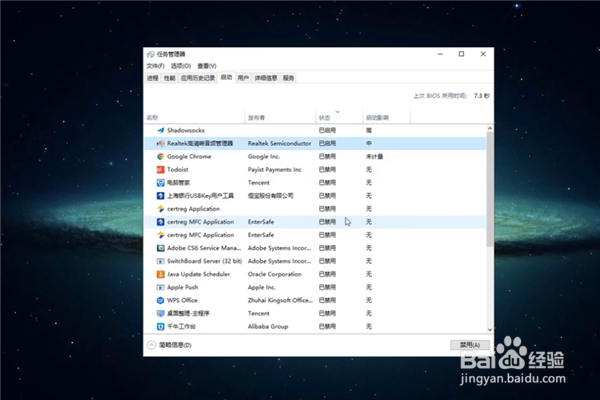Click the 桌面整理-主程序 monitor icon

(x=161, y=313)
